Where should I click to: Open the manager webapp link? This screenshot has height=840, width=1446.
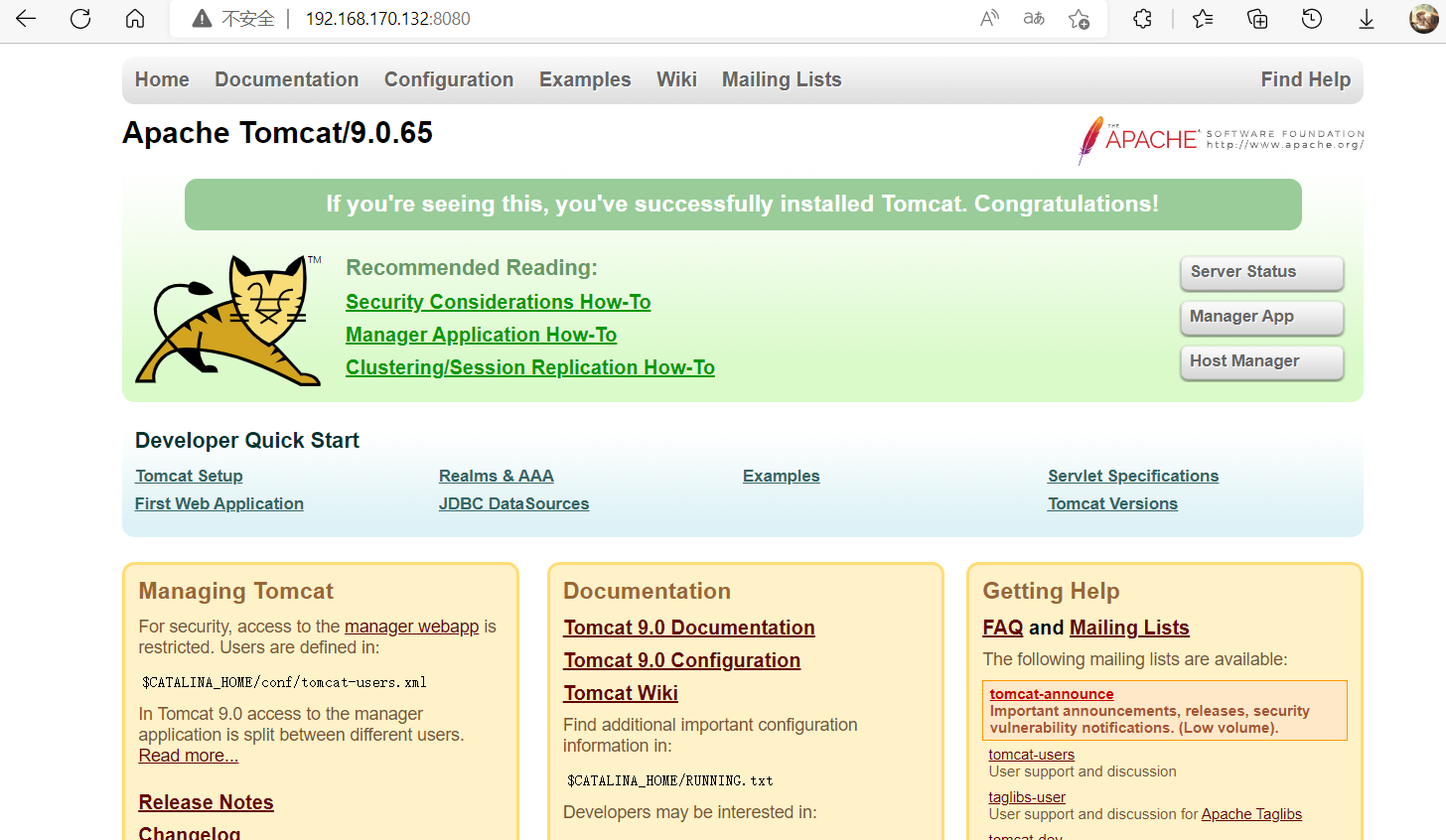(411, 627)
